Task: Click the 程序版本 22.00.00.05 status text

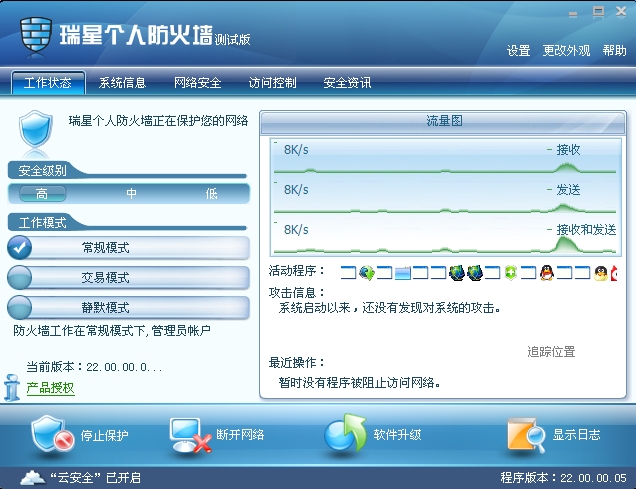Action: [563, 478]
